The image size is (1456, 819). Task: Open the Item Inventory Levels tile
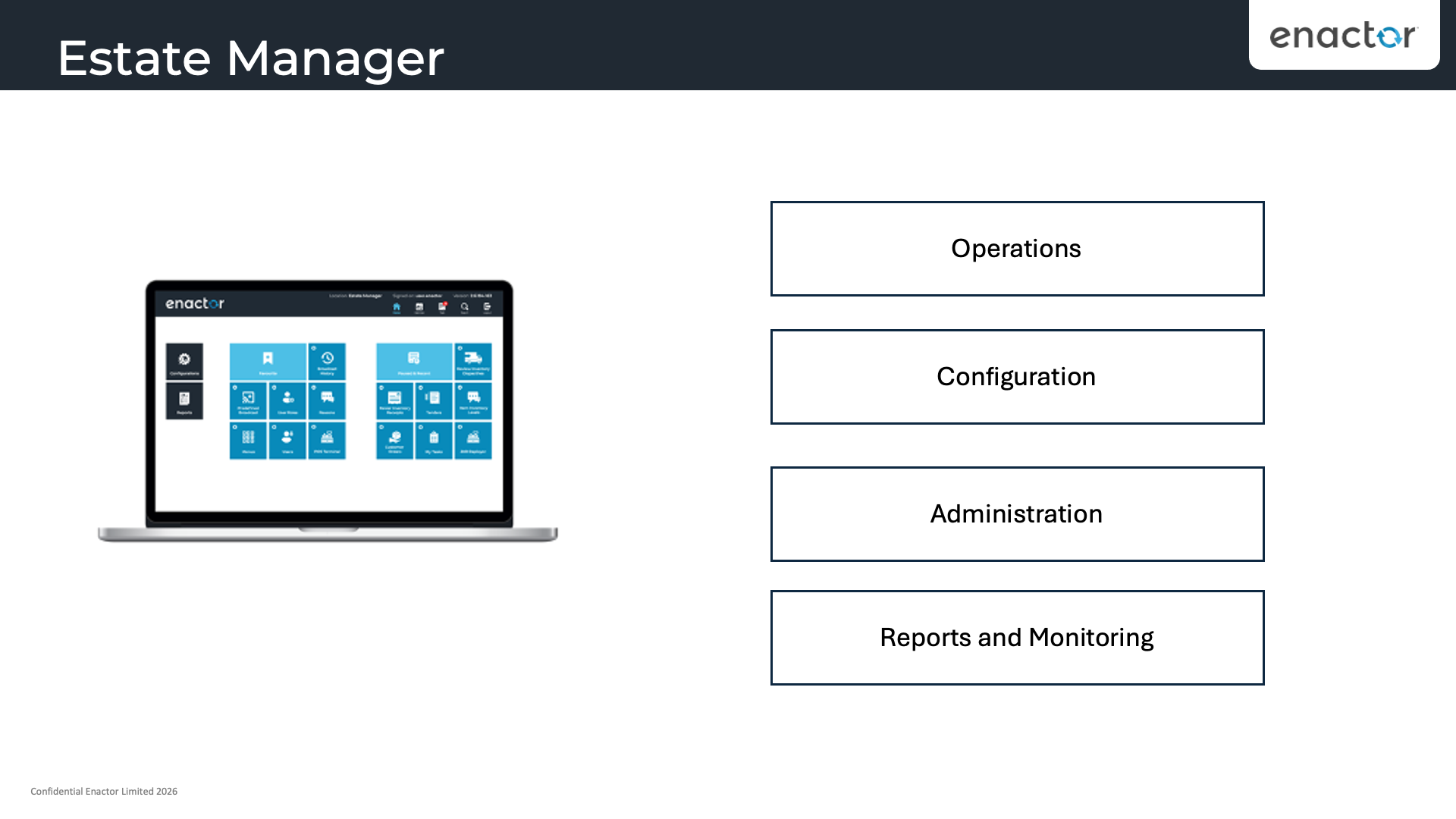tap(472, 400)
